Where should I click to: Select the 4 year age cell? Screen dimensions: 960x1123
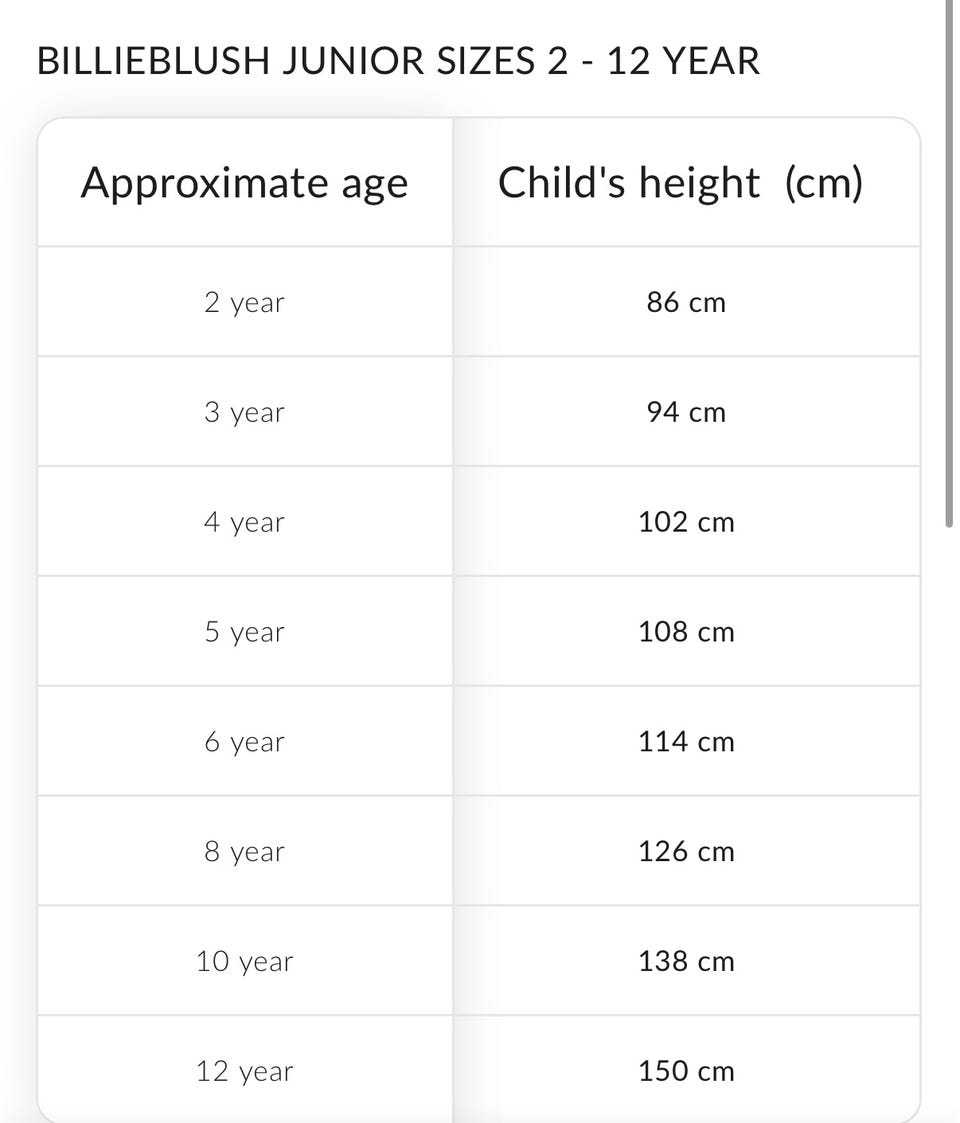click(244, 522)
